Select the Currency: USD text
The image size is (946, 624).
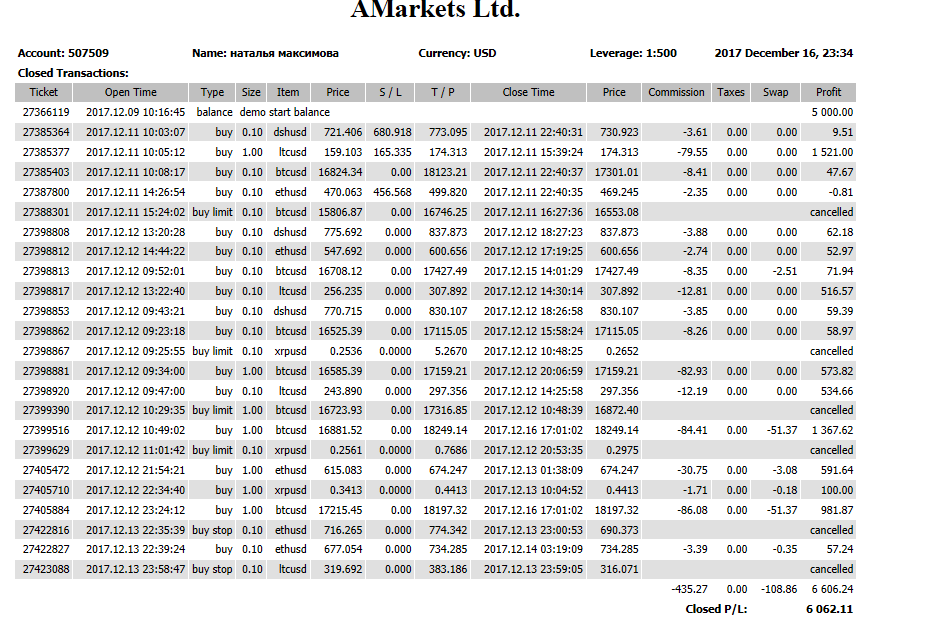coord(457,53)
